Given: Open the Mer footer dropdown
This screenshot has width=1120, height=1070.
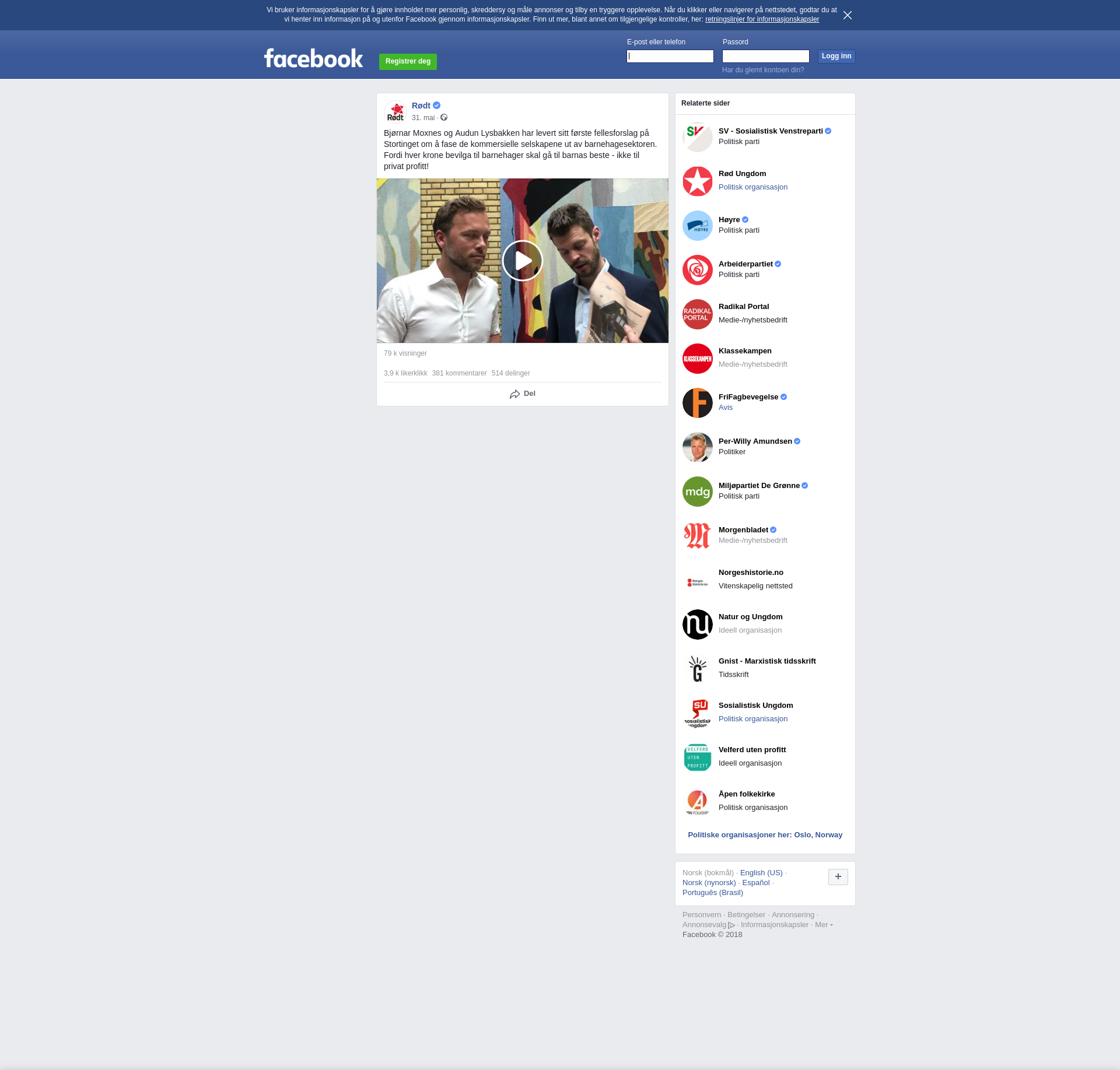Looking at the screenshot, I should pyautogui.click(x=823, y=925).
